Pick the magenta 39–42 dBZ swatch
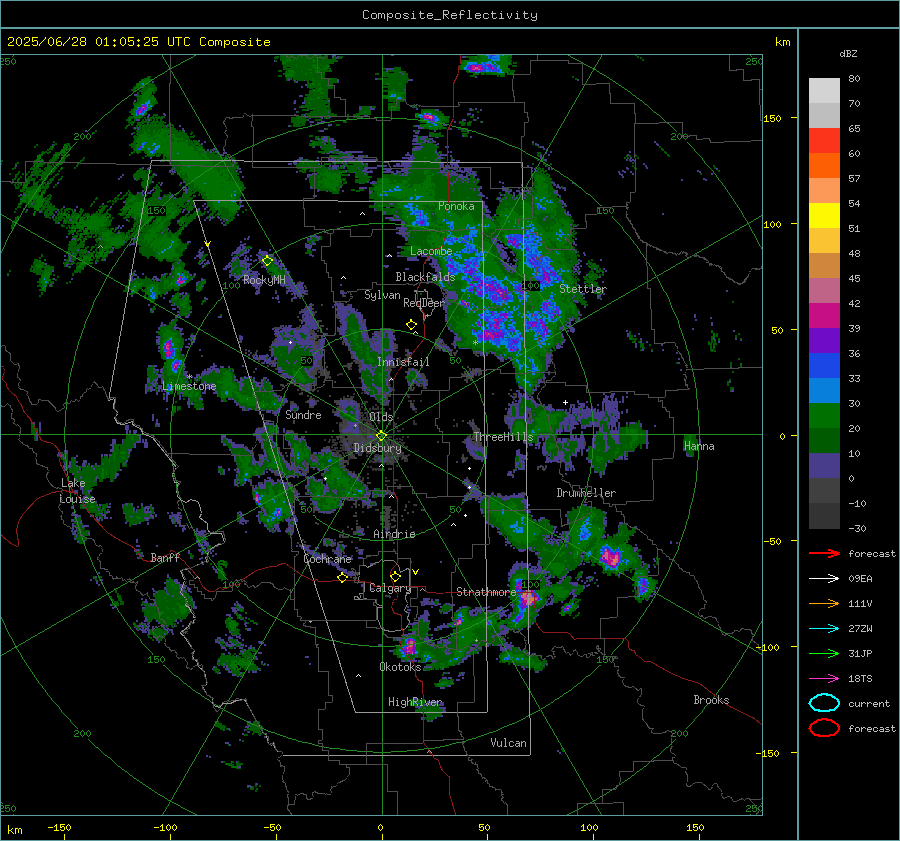 click(x=824, y=316)
